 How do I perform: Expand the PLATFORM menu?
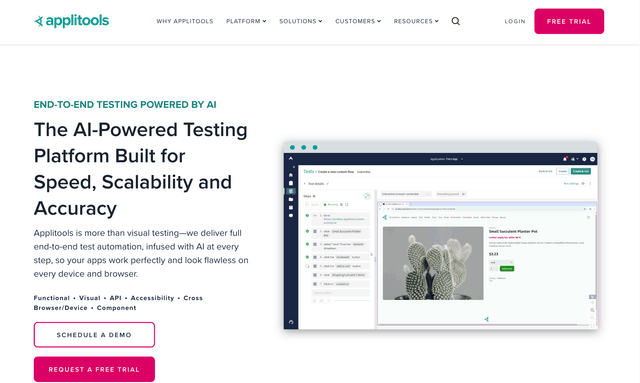(246, 21)
